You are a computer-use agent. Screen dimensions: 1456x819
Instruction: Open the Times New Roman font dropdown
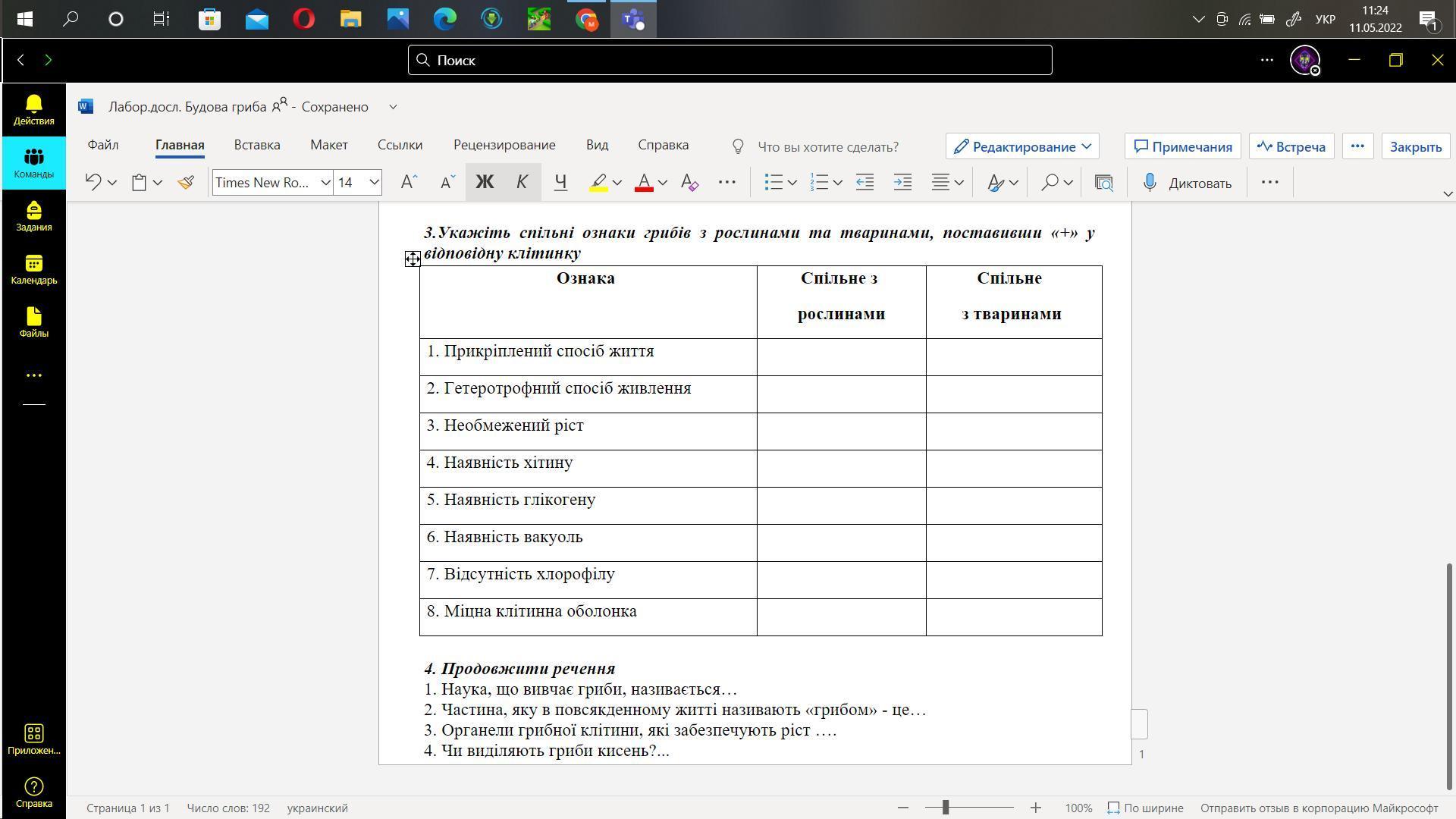point(325,182)
